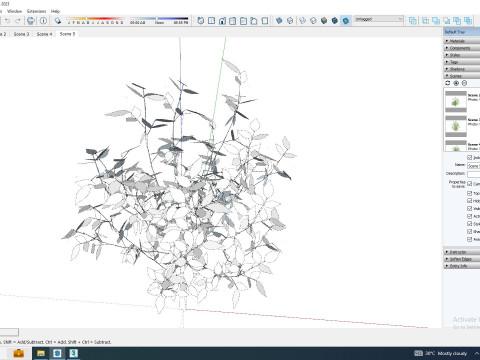Set Monochrome face style
Image resolution: width=480 pixels, height=360 pixels.
click(346, 21)
